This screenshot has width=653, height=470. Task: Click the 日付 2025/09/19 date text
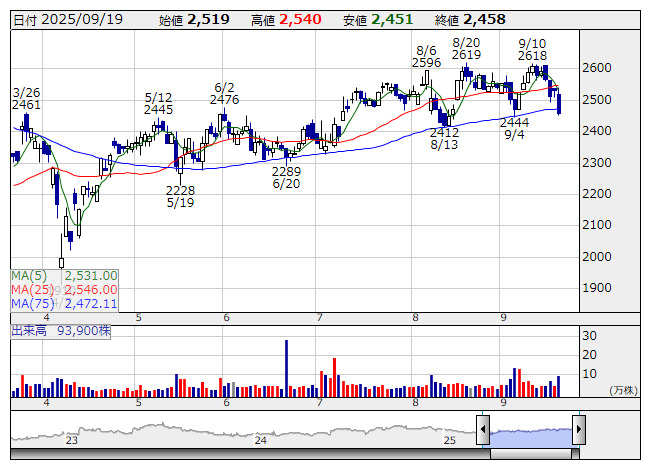point(68,20)
